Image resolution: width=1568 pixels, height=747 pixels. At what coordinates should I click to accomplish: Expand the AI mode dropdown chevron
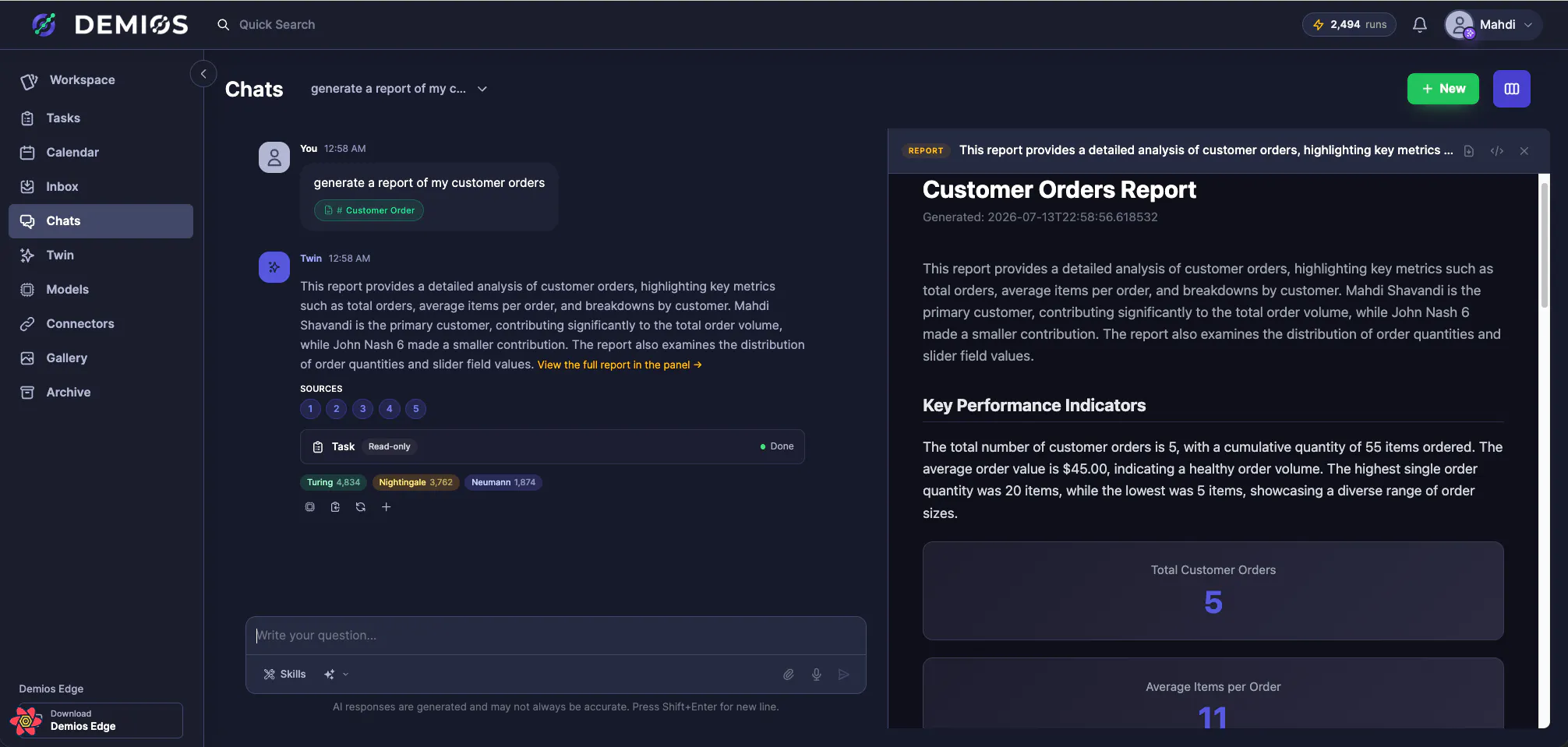pos(346,675)
